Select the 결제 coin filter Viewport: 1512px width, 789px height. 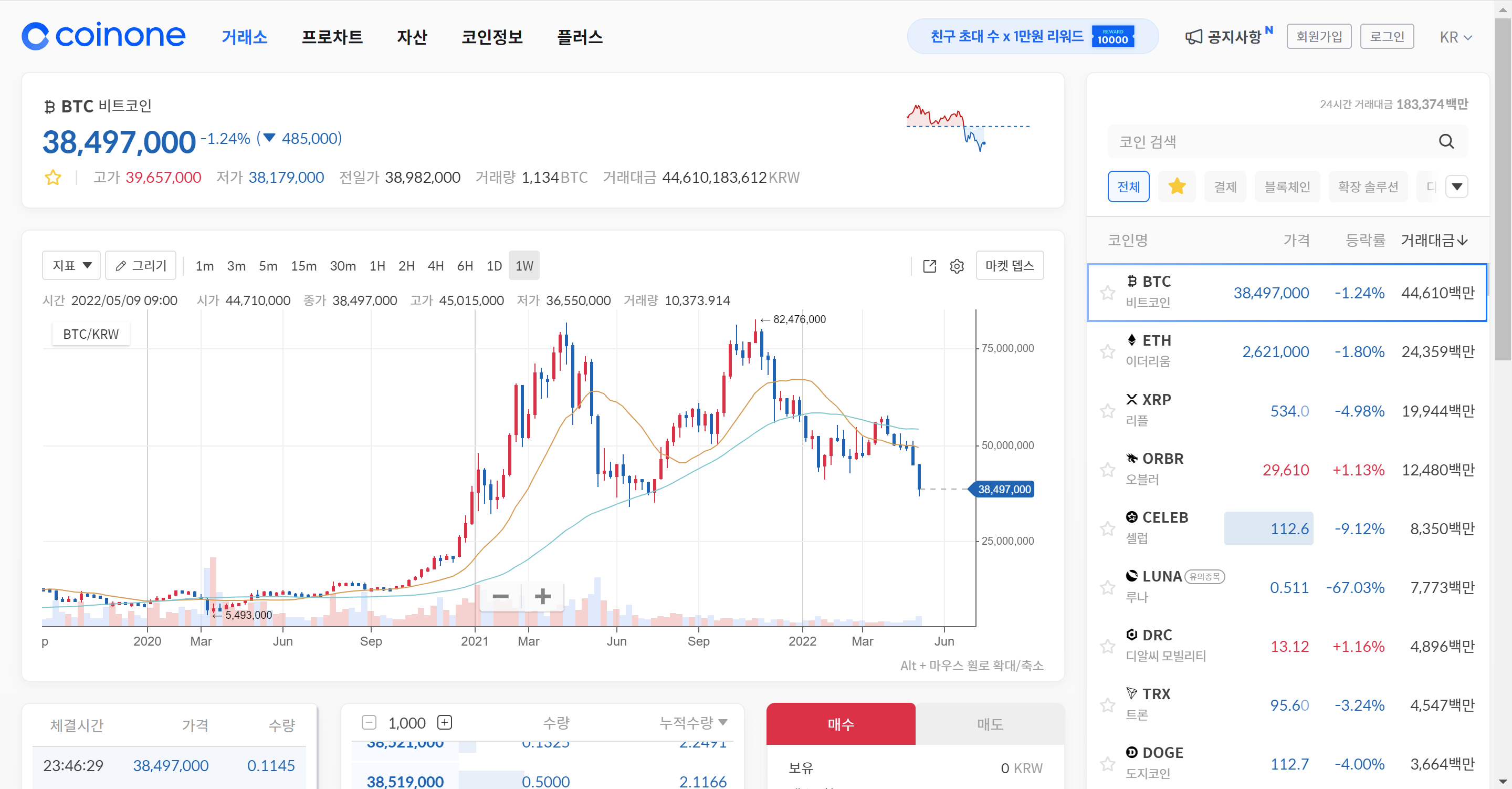(x=1225, y=187)
